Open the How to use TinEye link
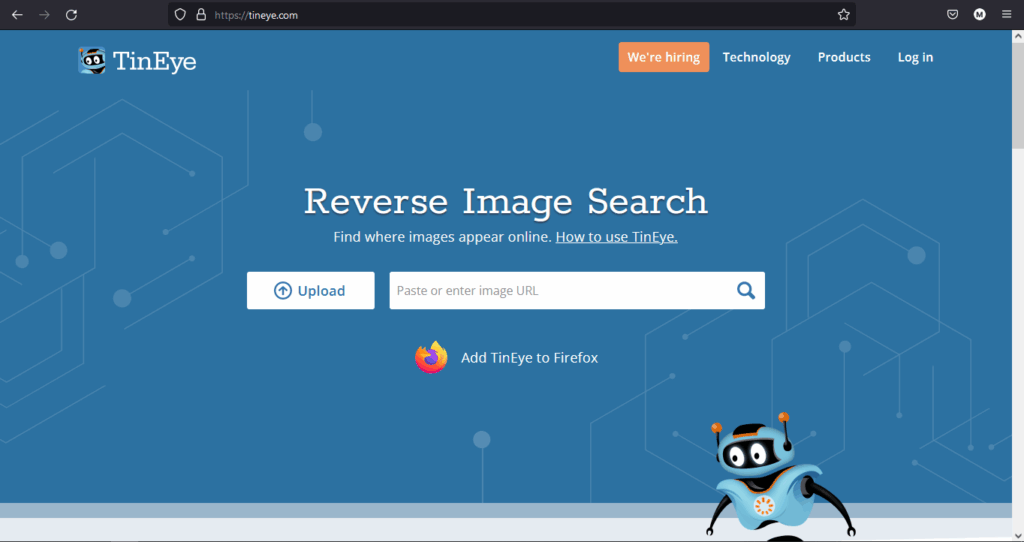Screen dimensions: 1024x542 pos(616,237)
